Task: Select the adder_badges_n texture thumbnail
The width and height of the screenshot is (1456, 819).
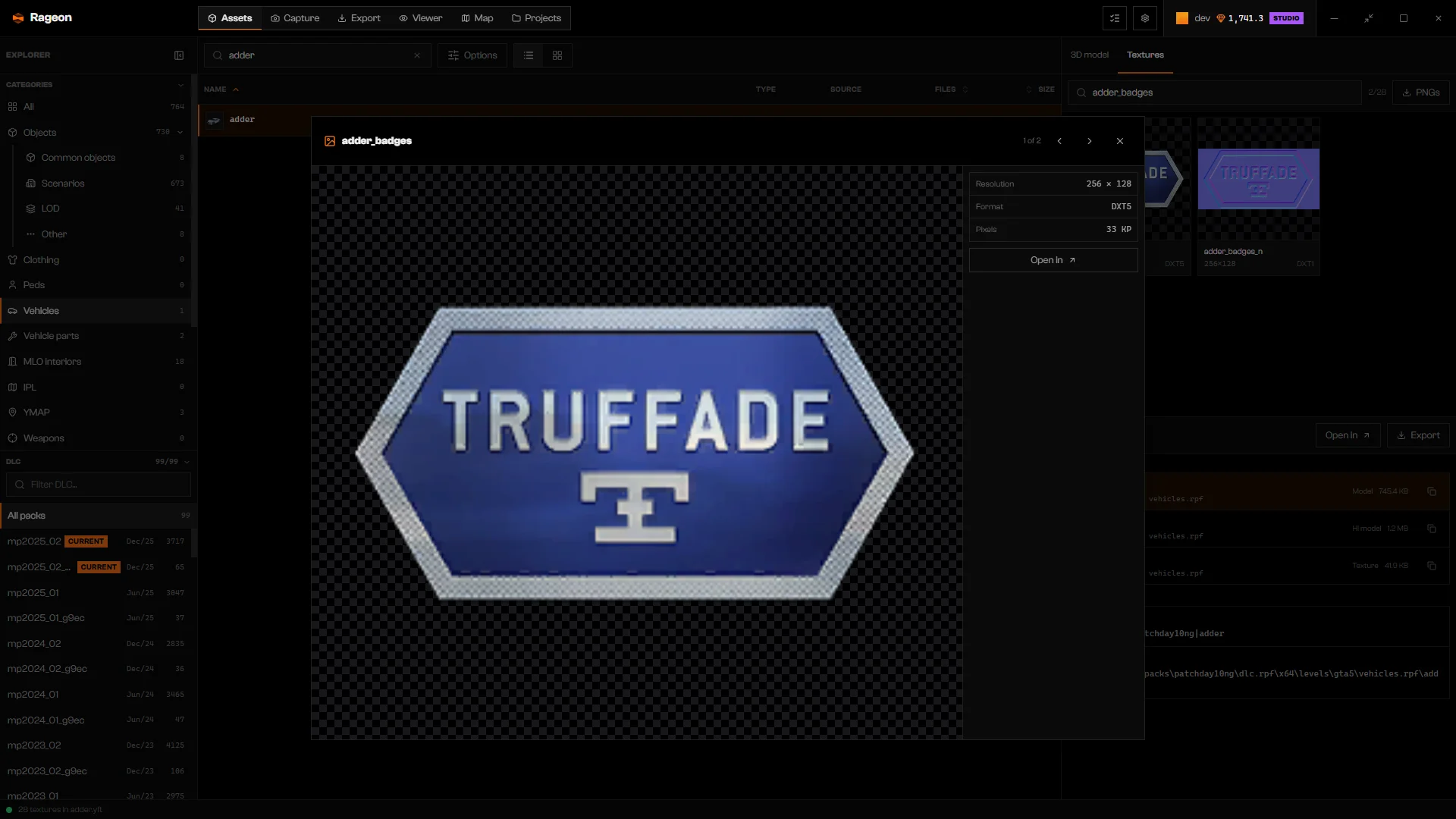Action: [x=1259, y=196]
